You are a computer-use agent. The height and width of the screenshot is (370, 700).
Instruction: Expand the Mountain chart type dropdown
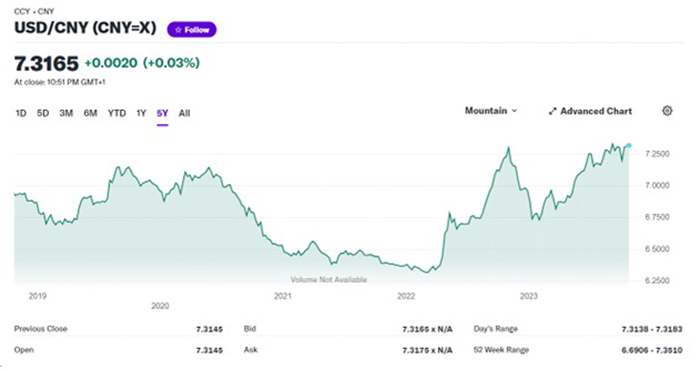(x=491, y=111)
